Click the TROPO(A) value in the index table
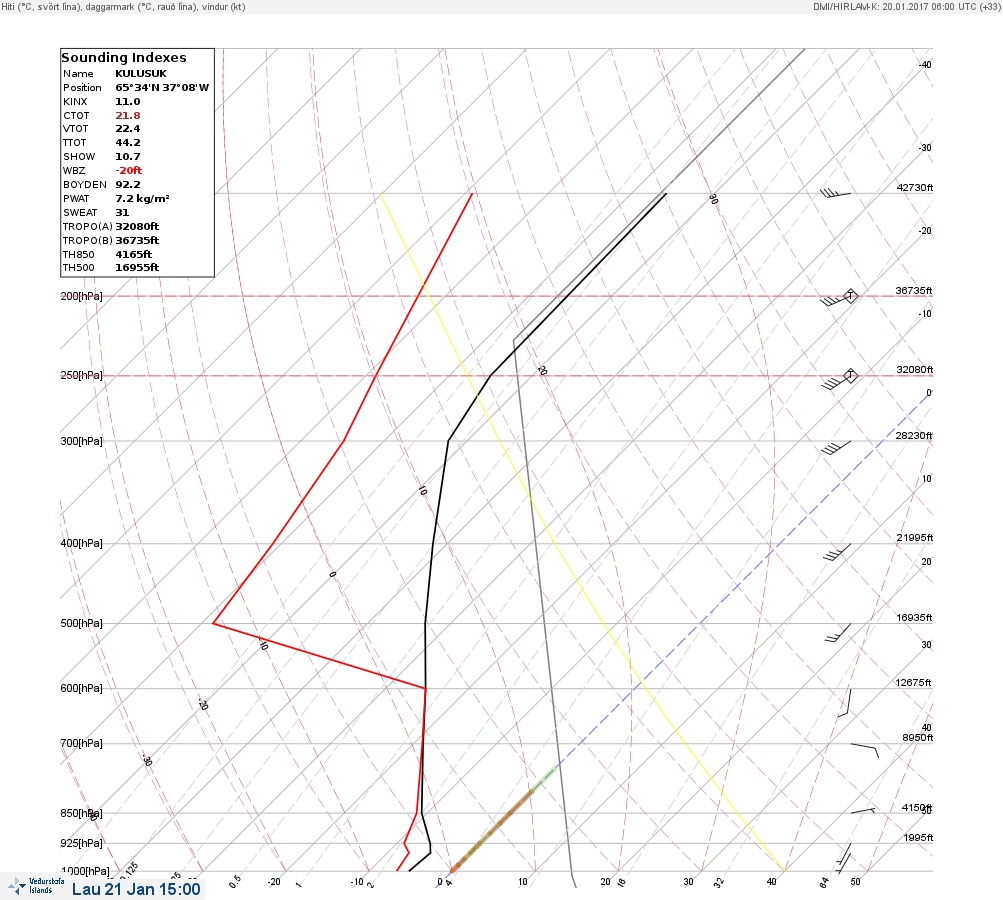 pos(137,226)
